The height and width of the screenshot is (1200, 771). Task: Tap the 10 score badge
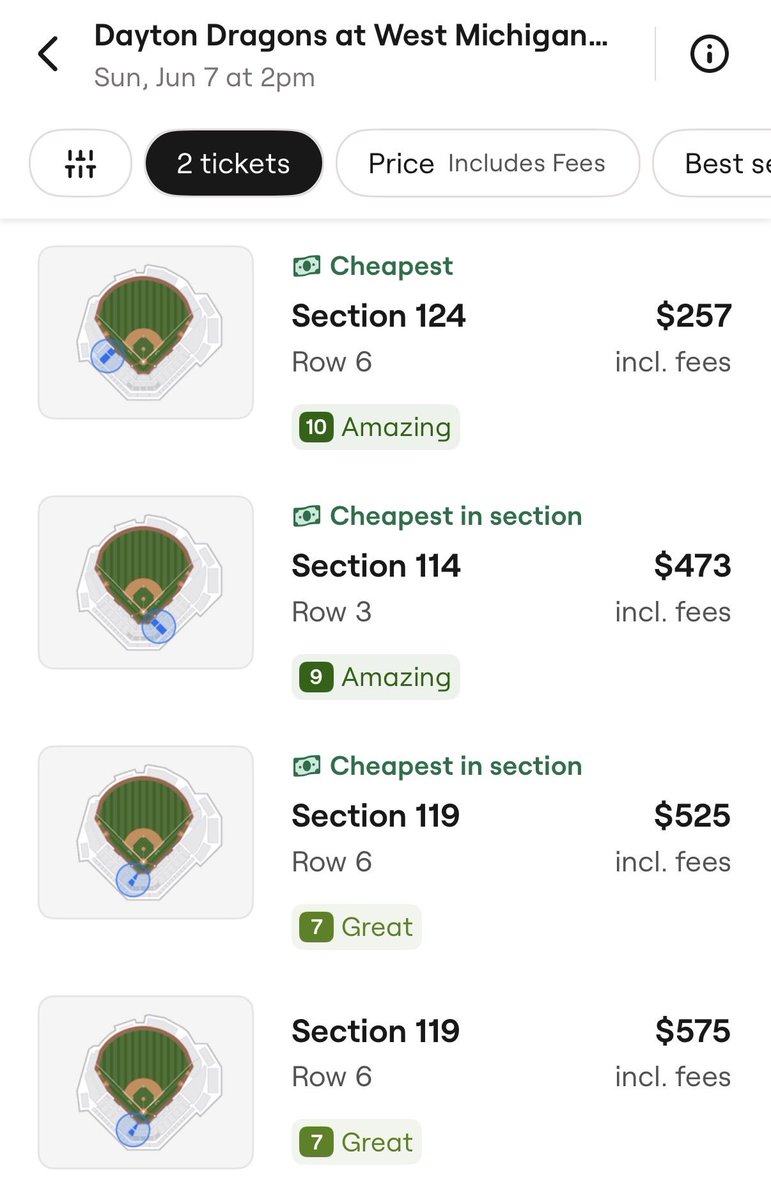316,427
